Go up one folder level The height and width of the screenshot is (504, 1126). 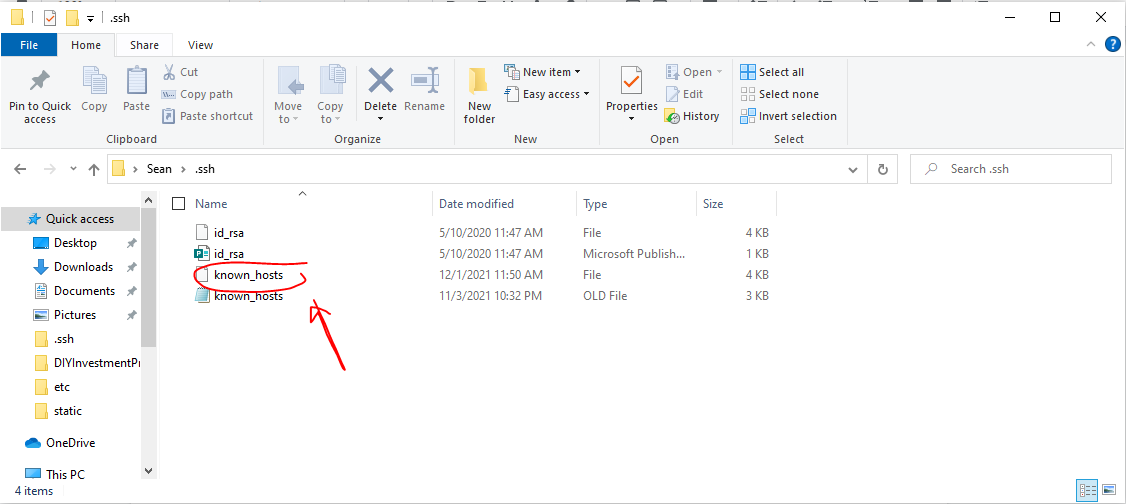93,169
